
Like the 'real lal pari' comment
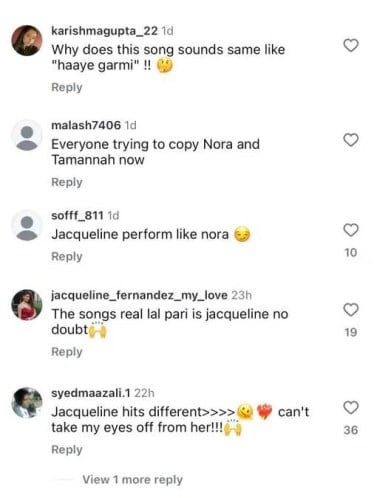pos(351,310)
